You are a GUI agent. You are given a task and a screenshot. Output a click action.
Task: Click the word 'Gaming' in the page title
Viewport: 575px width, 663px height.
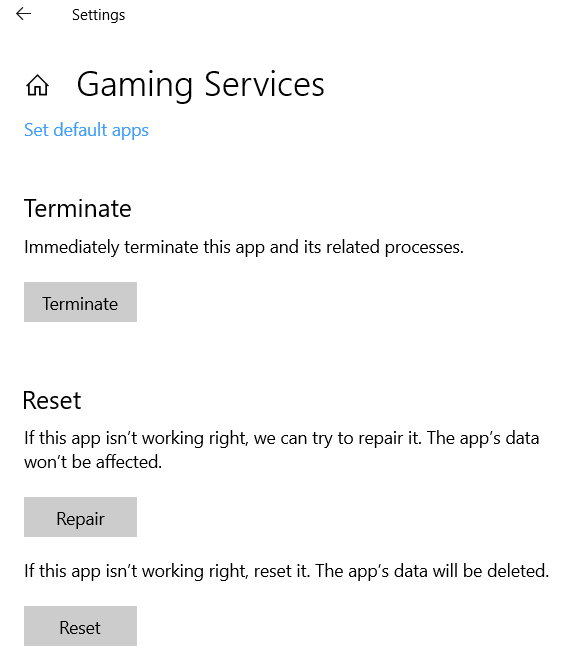click(135, 86)
